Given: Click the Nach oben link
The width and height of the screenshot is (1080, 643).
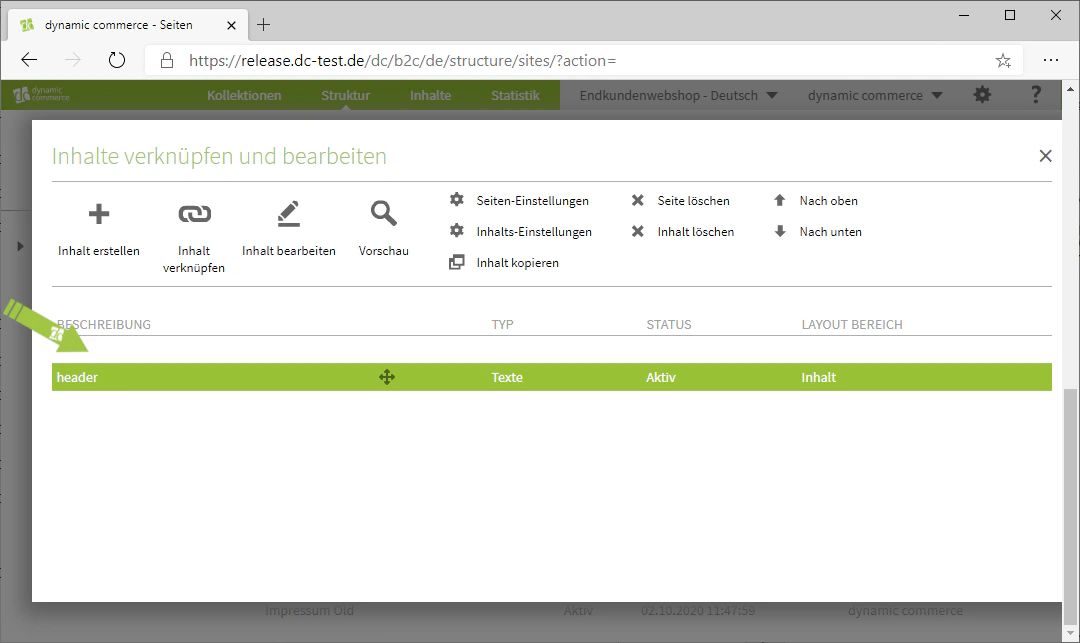Looking at the screenshot, I should [829, 201].
